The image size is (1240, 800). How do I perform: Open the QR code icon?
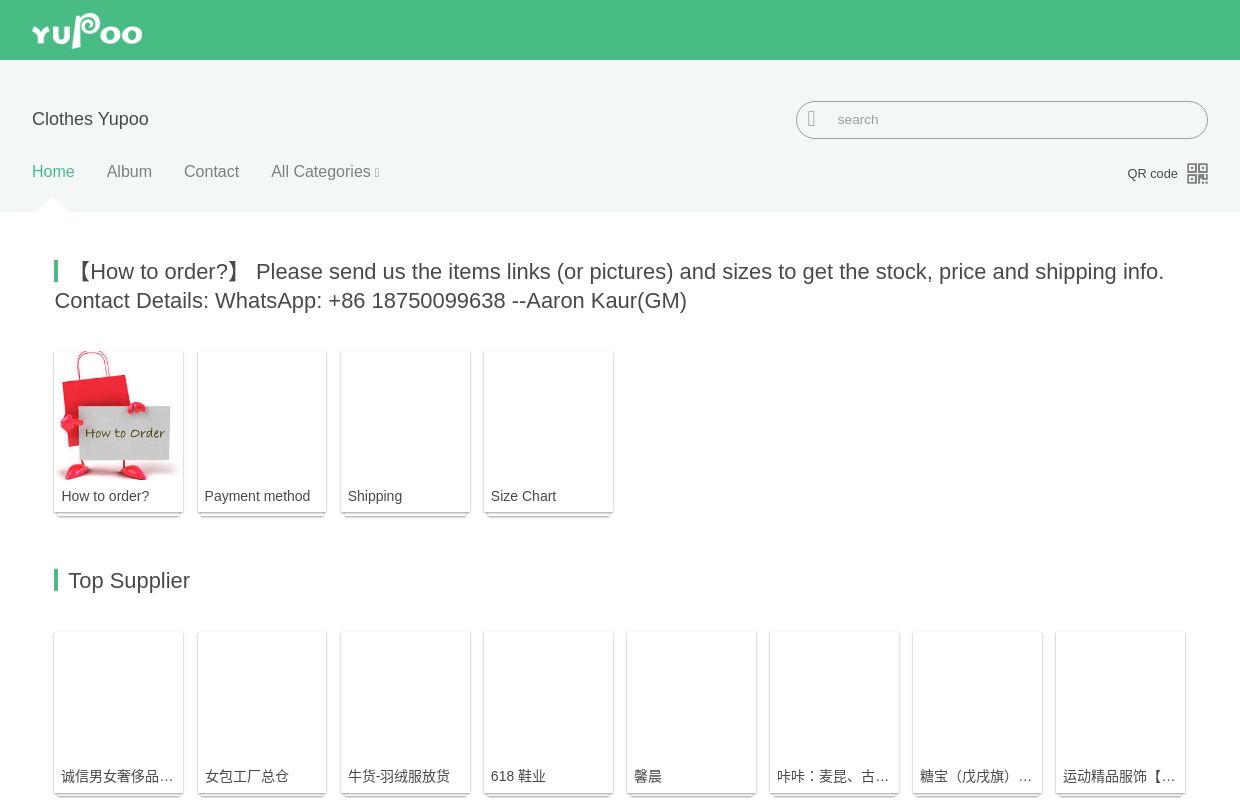pyautogui.click(x=1197, y=173)
